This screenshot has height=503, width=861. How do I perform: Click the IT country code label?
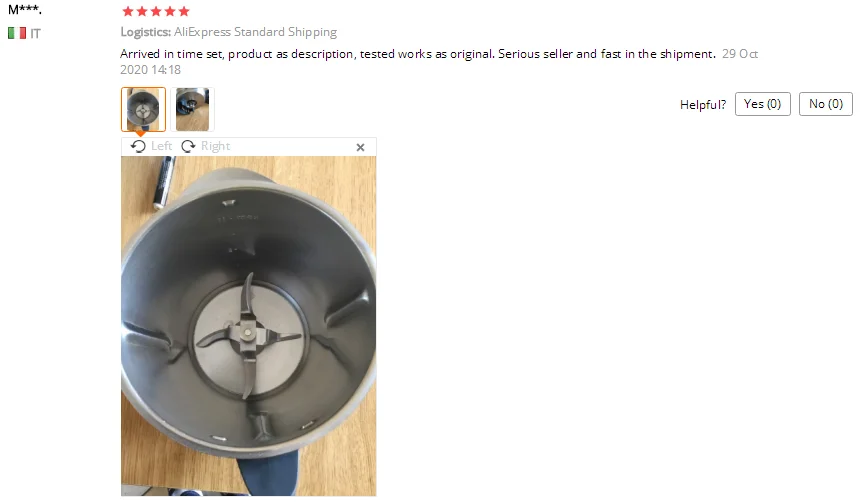pyautogui.click(x=35, y=34)
